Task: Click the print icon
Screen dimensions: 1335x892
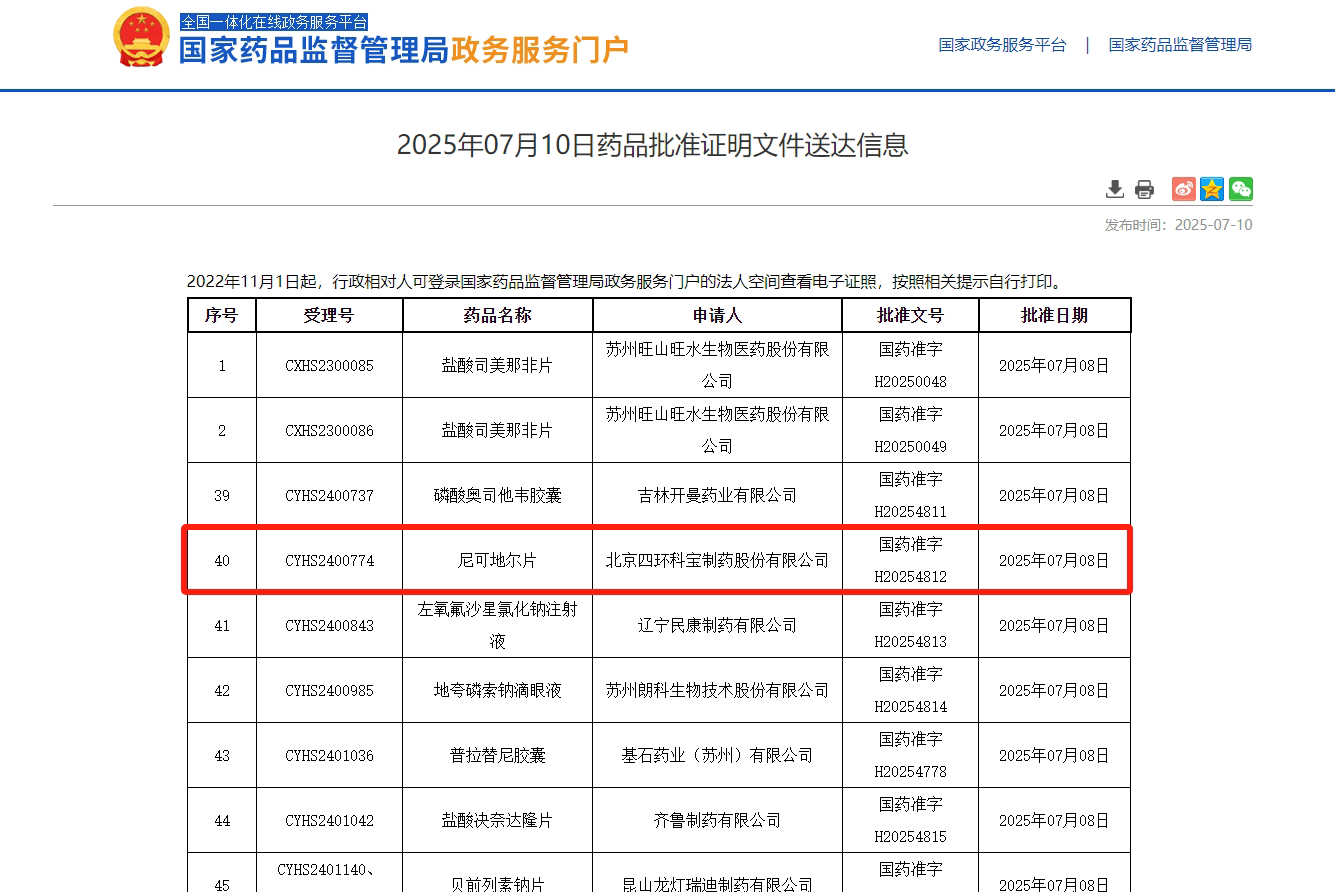Action: point(1144,189)
